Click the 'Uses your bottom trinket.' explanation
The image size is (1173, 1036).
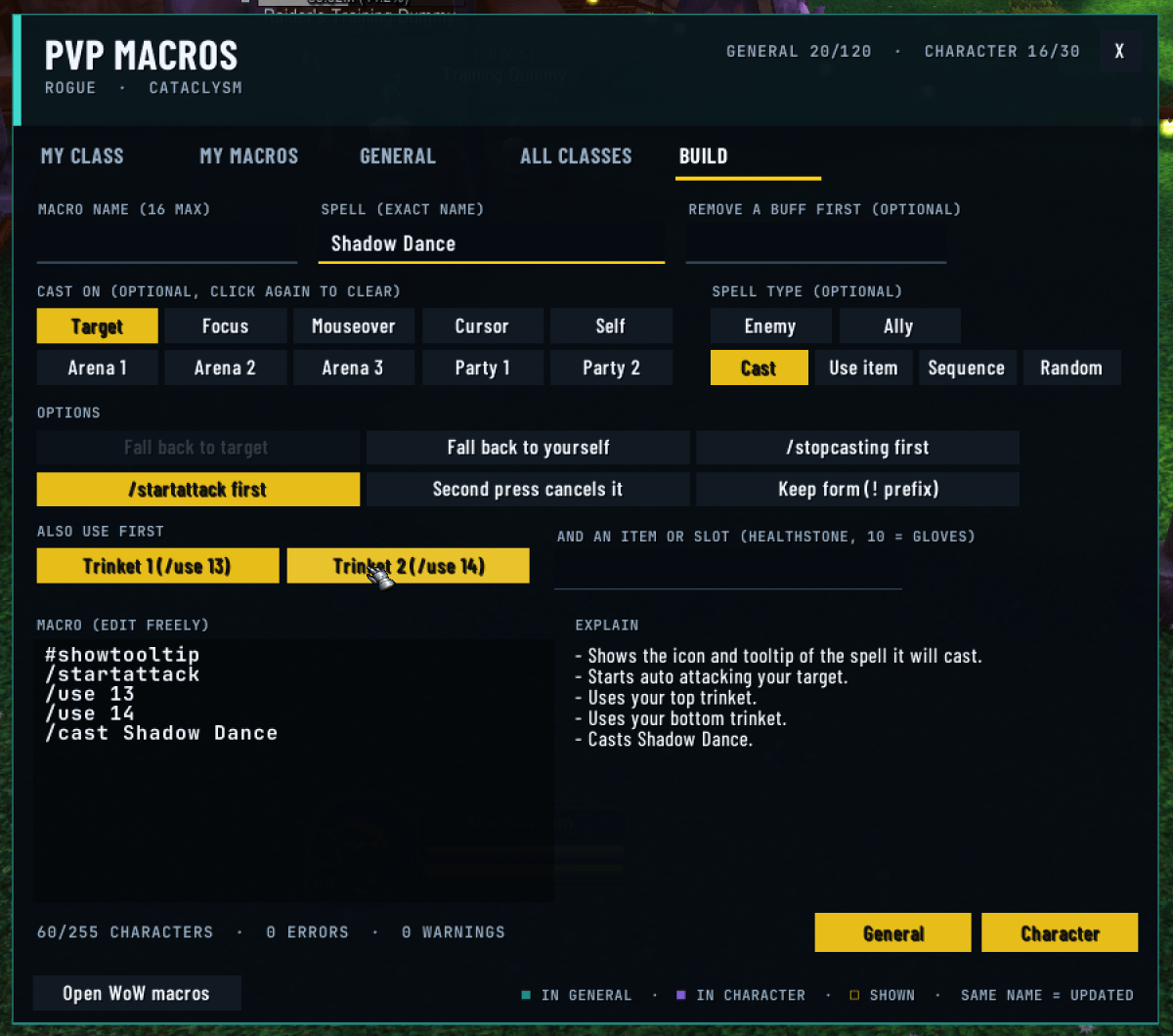tap(680, 718)
